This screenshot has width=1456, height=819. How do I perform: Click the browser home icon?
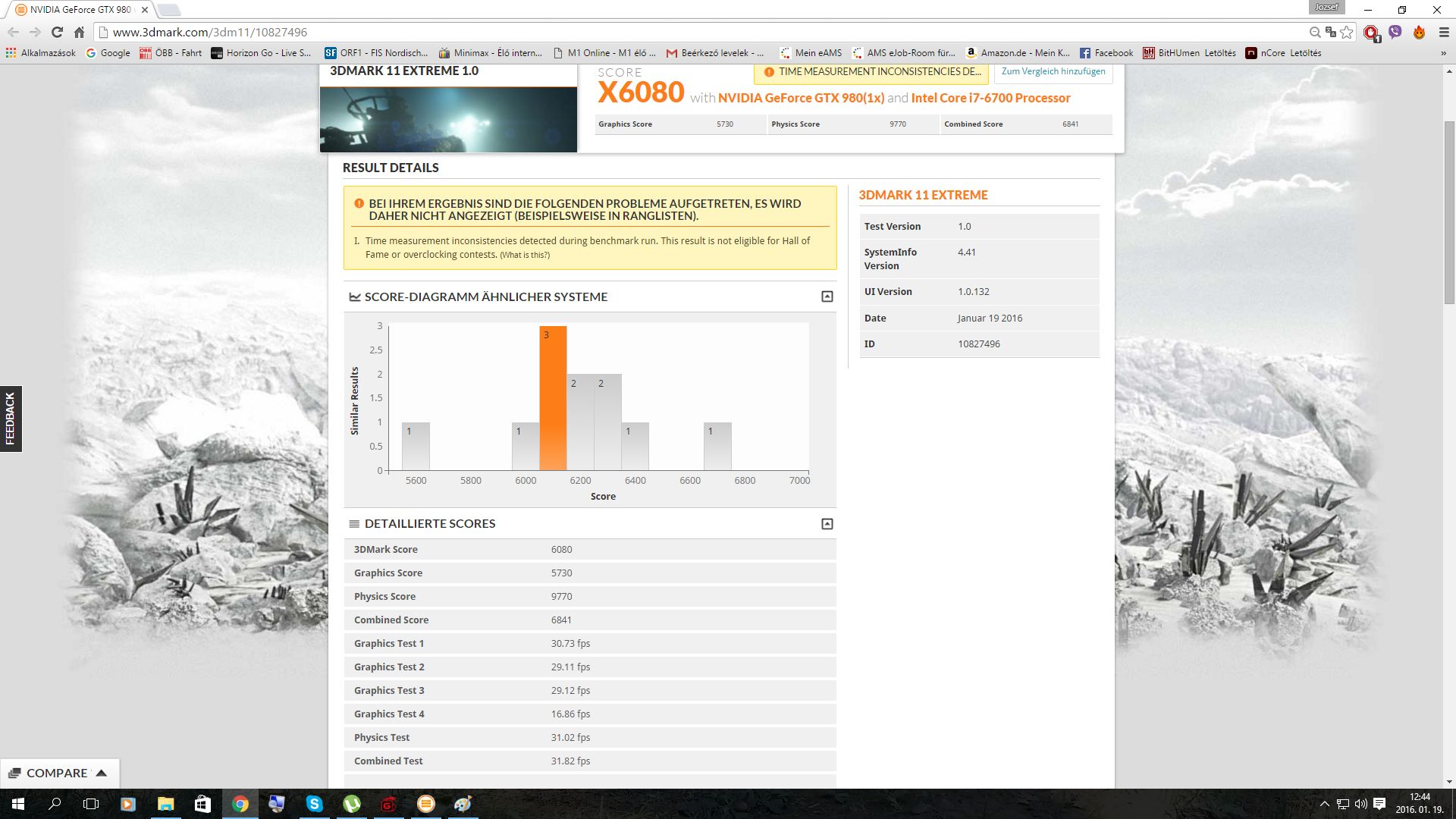pyautogui.click(x=79, y=32)
